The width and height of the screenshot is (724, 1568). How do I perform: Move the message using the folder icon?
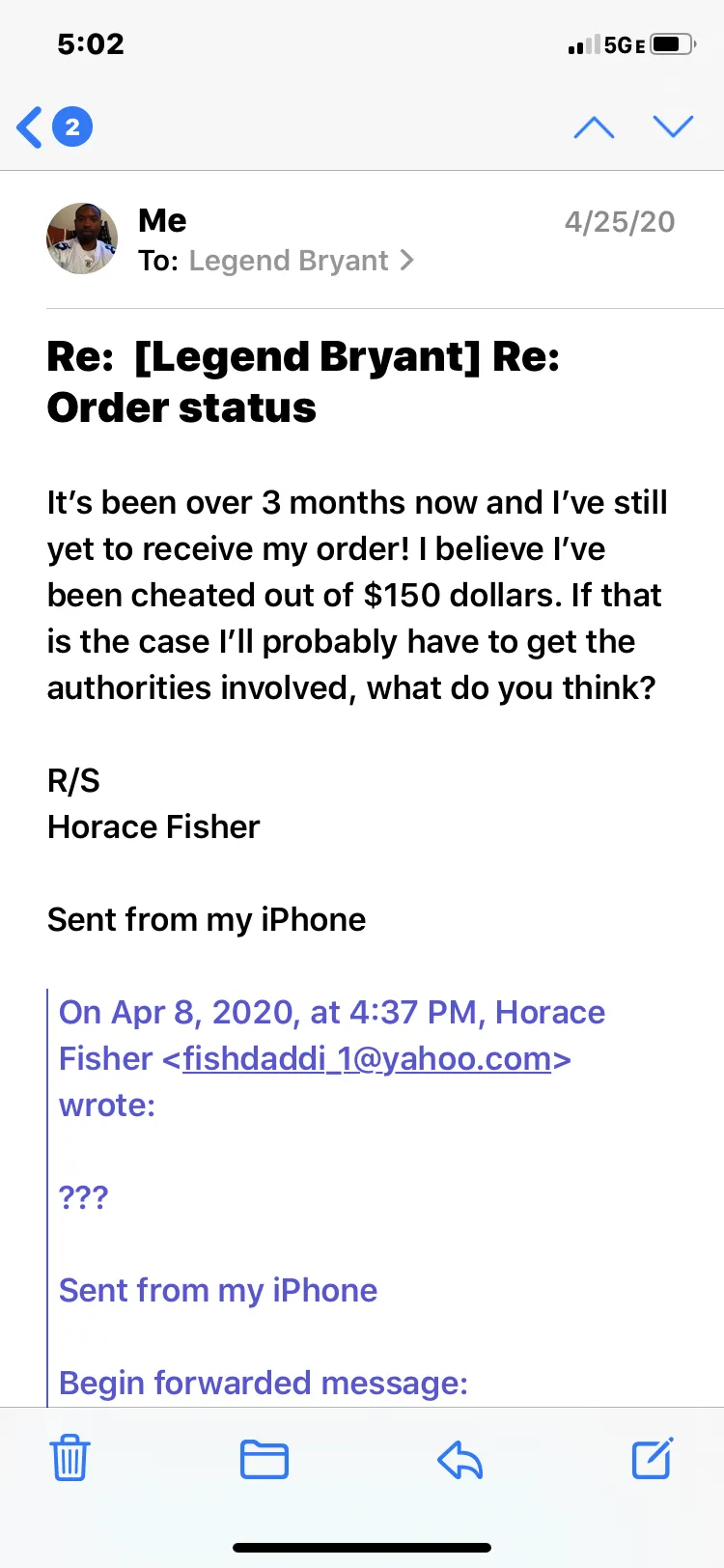[265, 1459]
